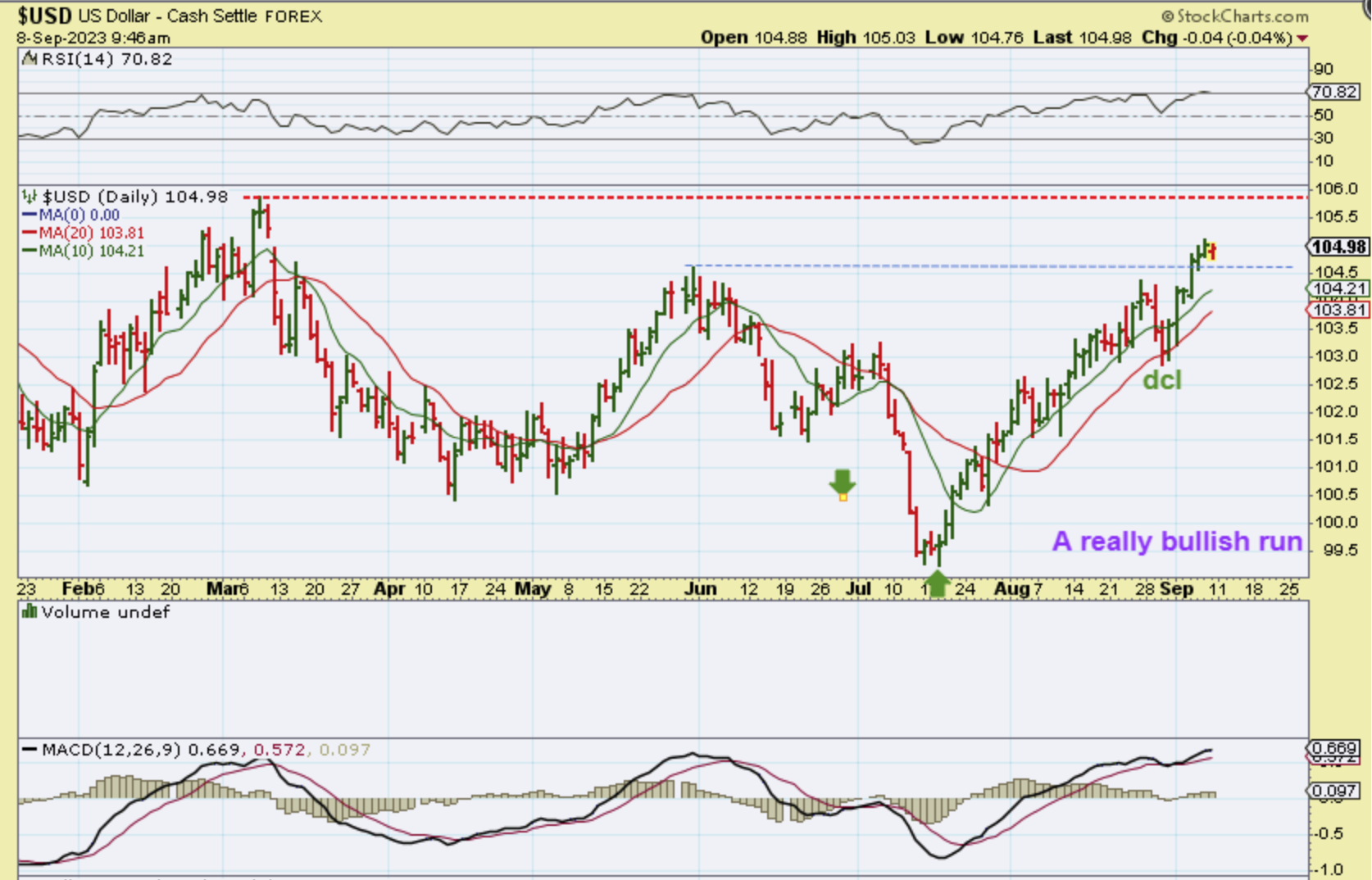Click the 'A really bullish run' annotation
Viewport: 1372px width, 880px height.
1177,541
